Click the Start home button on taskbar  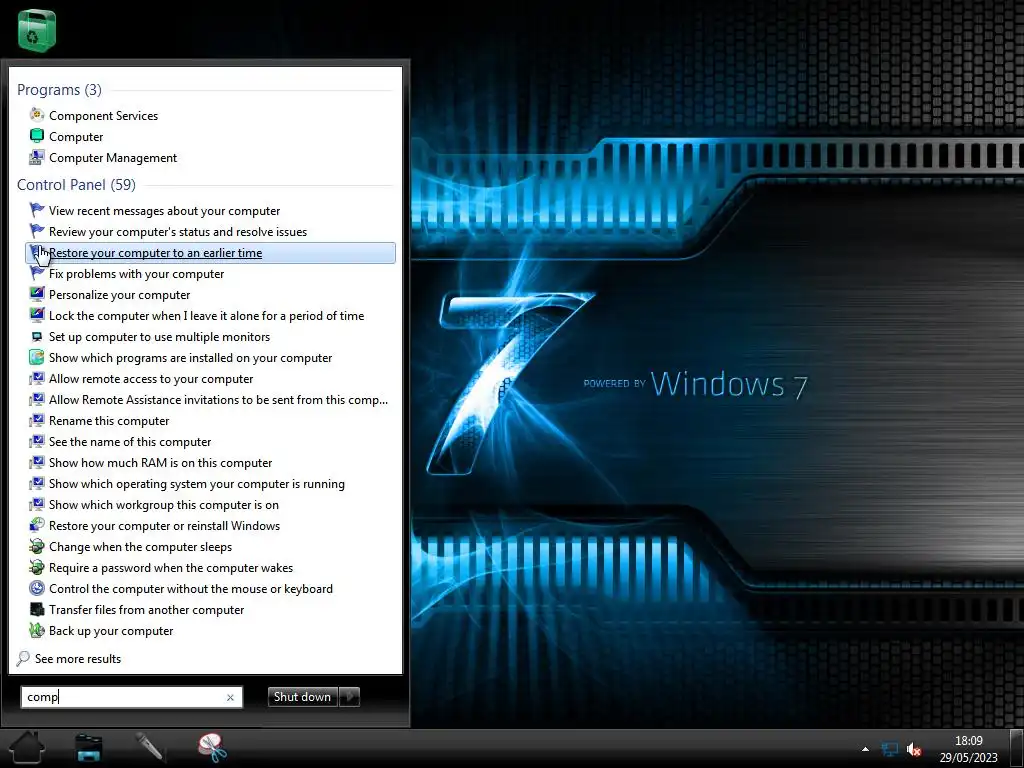(x=27, y=746)
